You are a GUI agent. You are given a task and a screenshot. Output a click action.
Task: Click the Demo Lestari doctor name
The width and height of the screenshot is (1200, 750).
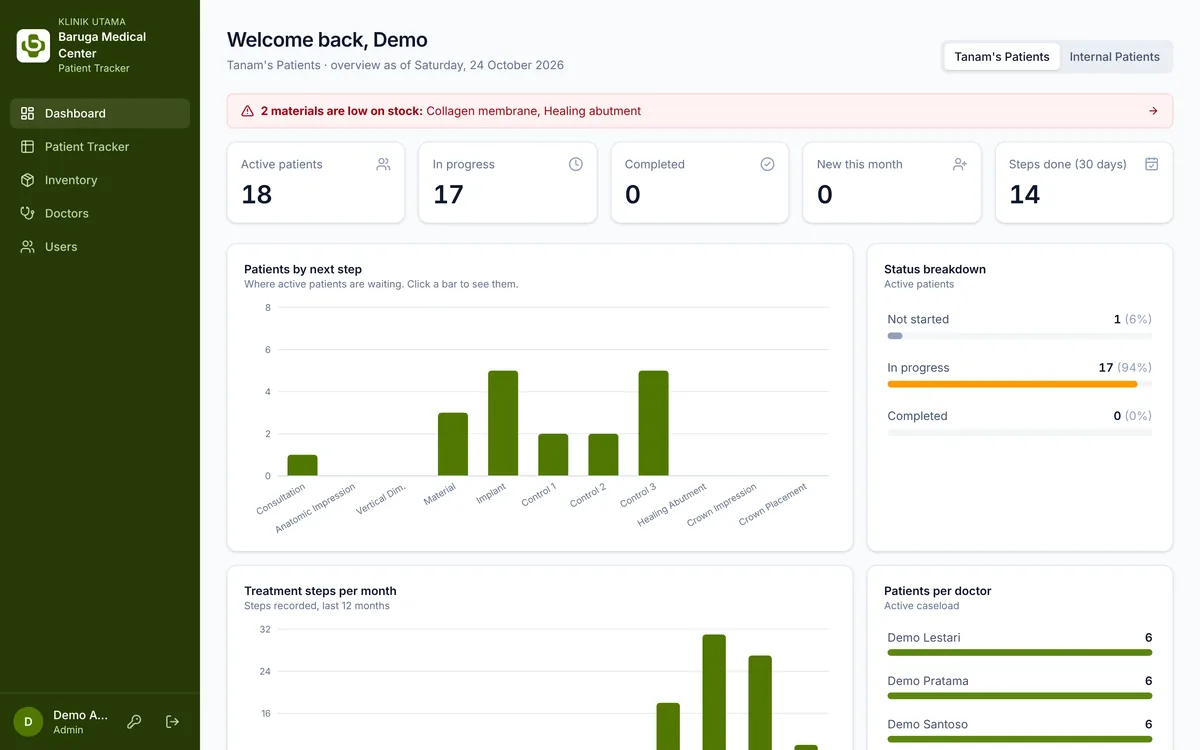pos(924,637)
